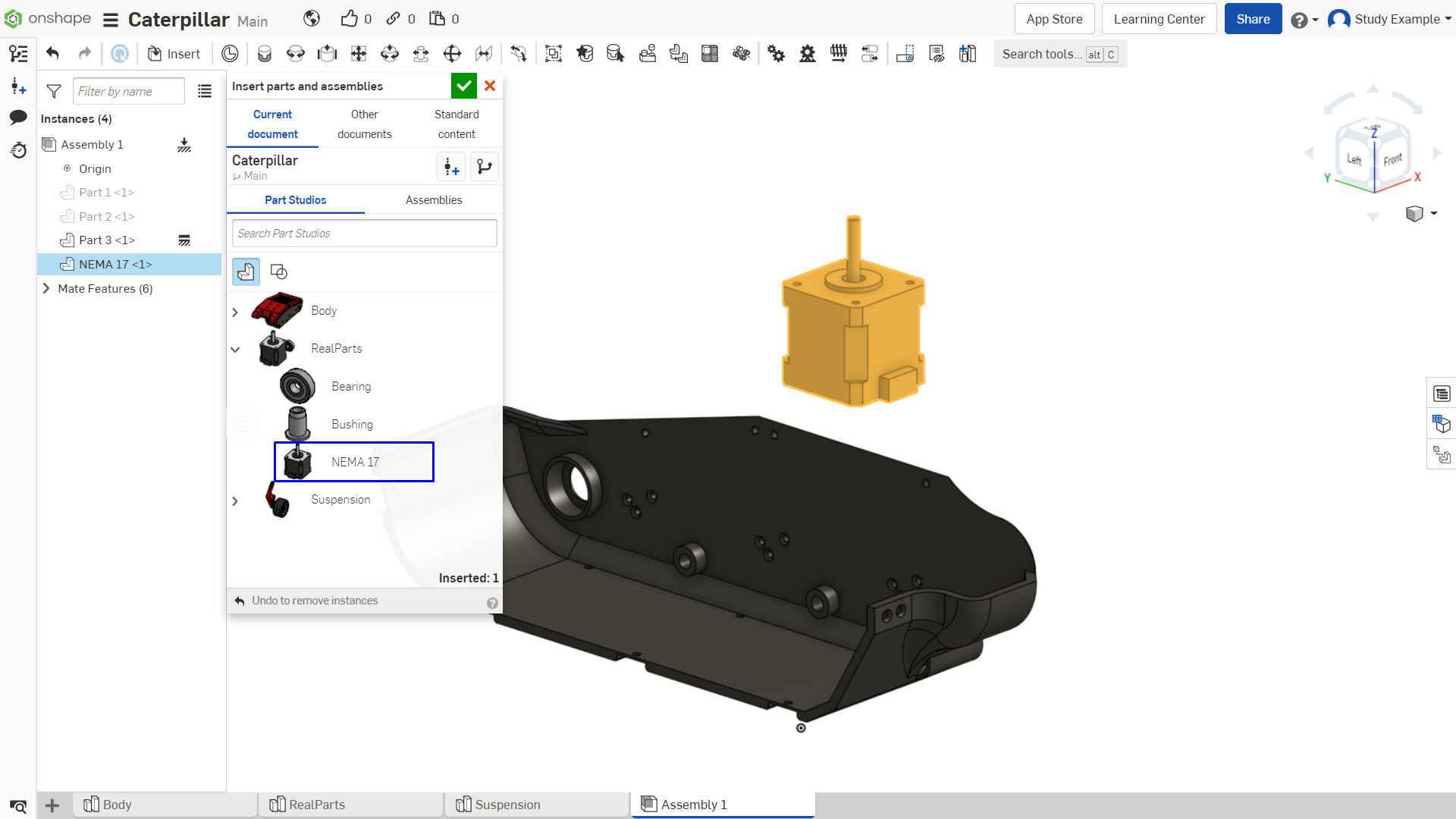Open the insert dialog help icon

point(492,603)
